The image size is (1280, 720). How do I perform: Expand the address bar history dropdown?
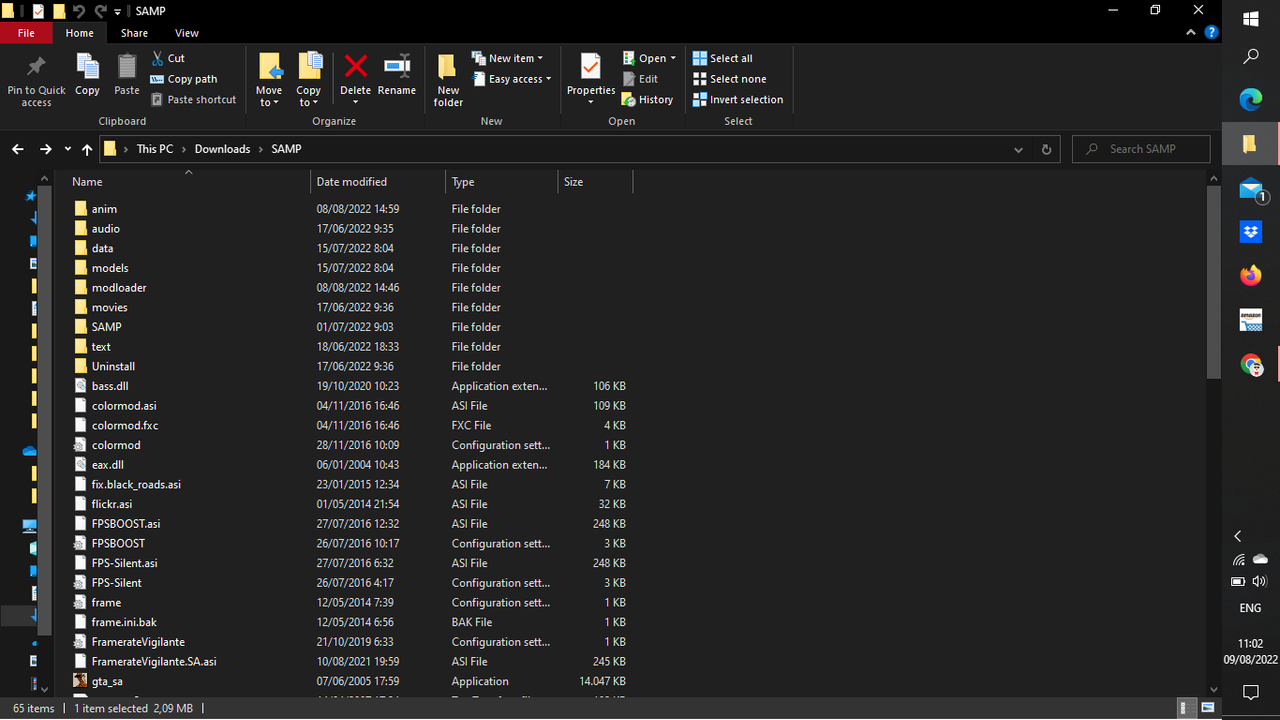1019,149
